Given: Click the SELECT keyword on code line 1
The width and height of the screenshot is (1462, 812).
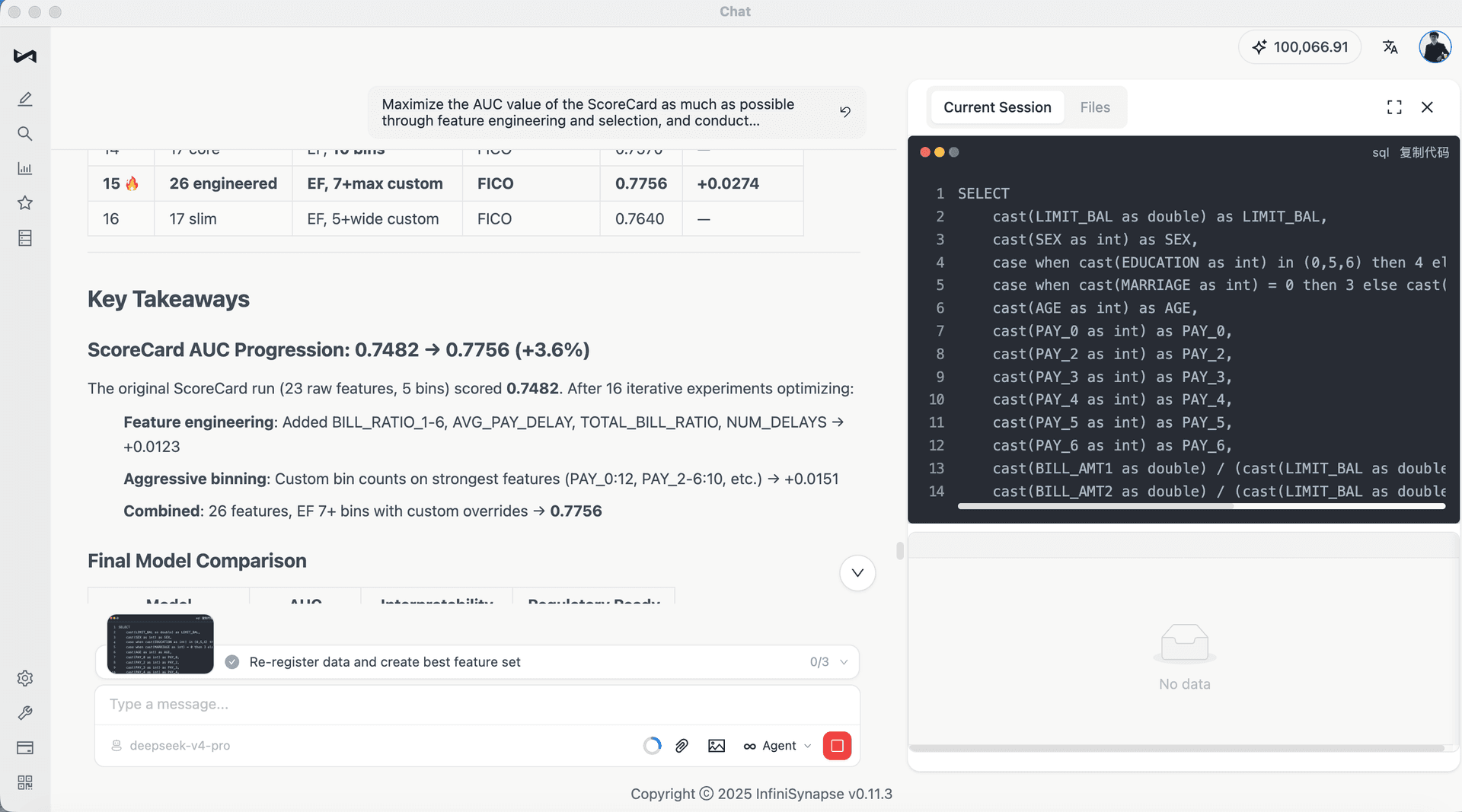Looking at the screenshot, I should [984, 193].
